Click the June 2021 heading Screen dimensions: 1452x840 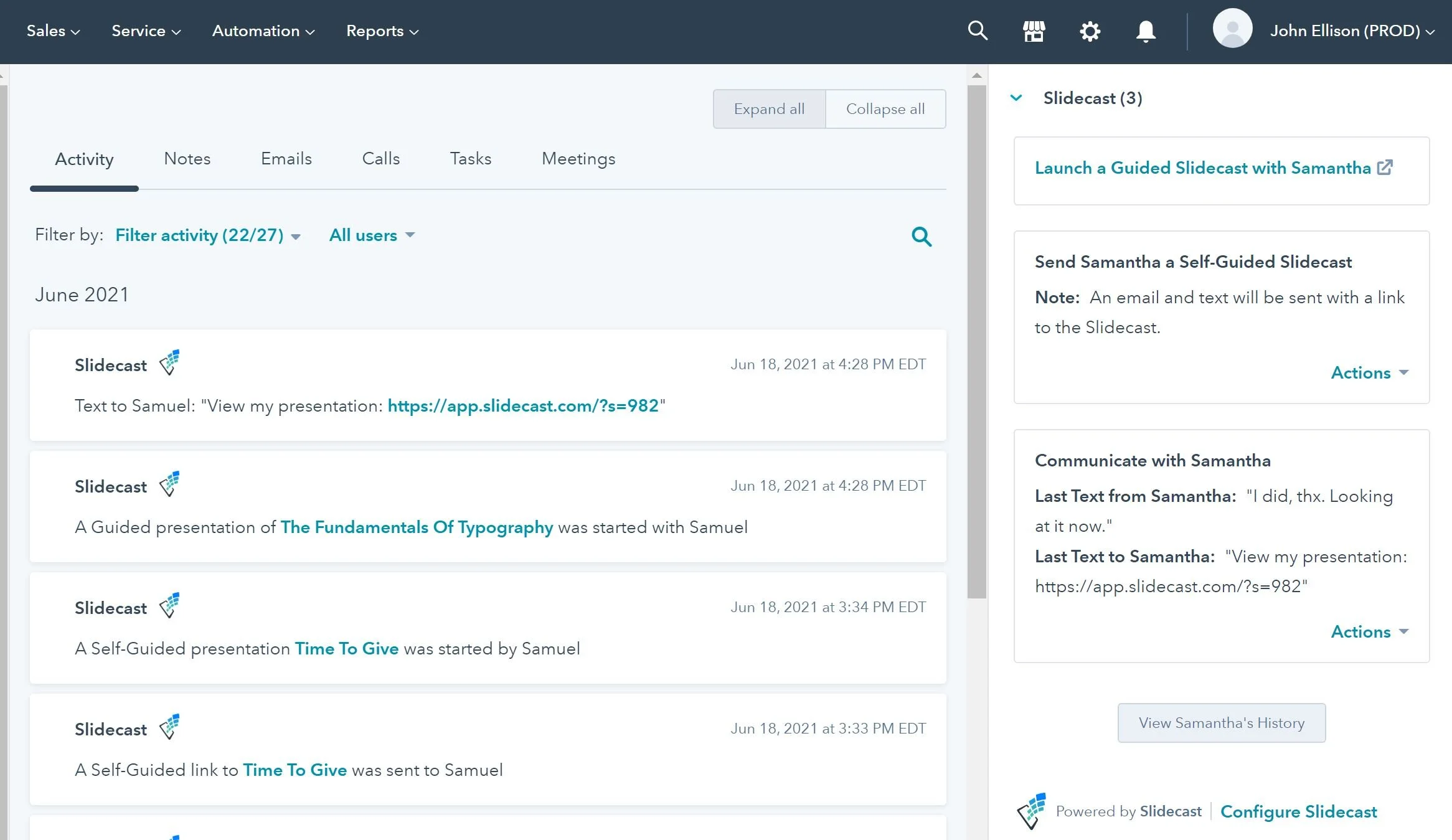click(x=82, y=295)
